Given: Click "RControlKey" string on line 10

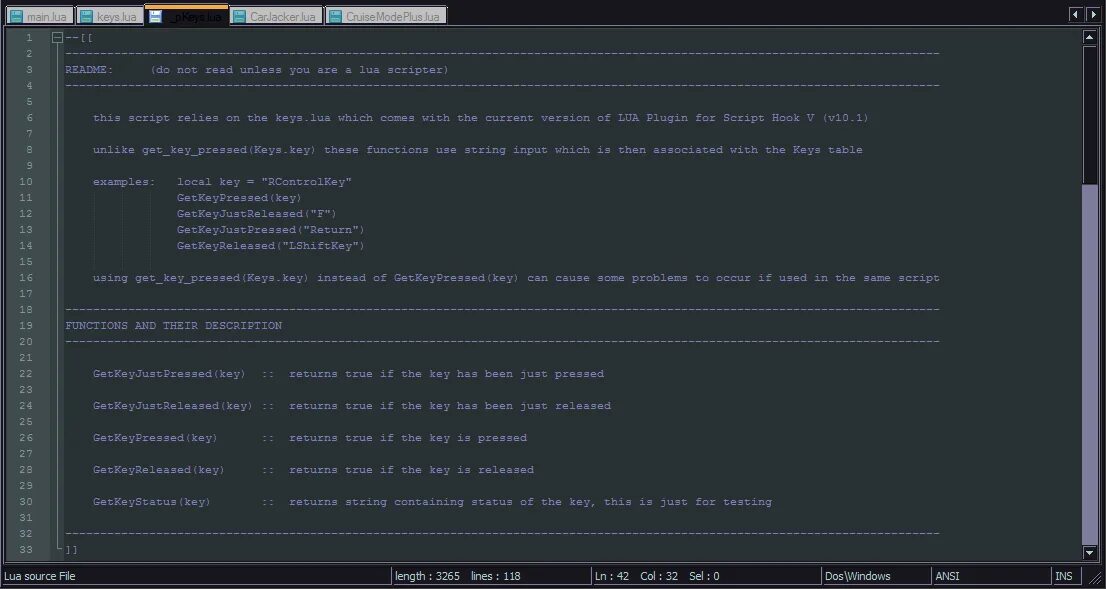Looking at the screenshot, I should coord(306,182).
